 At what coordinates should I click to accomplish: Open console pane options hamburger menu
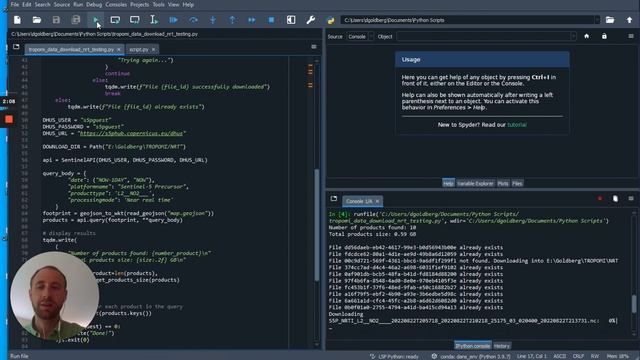point(631,199)
